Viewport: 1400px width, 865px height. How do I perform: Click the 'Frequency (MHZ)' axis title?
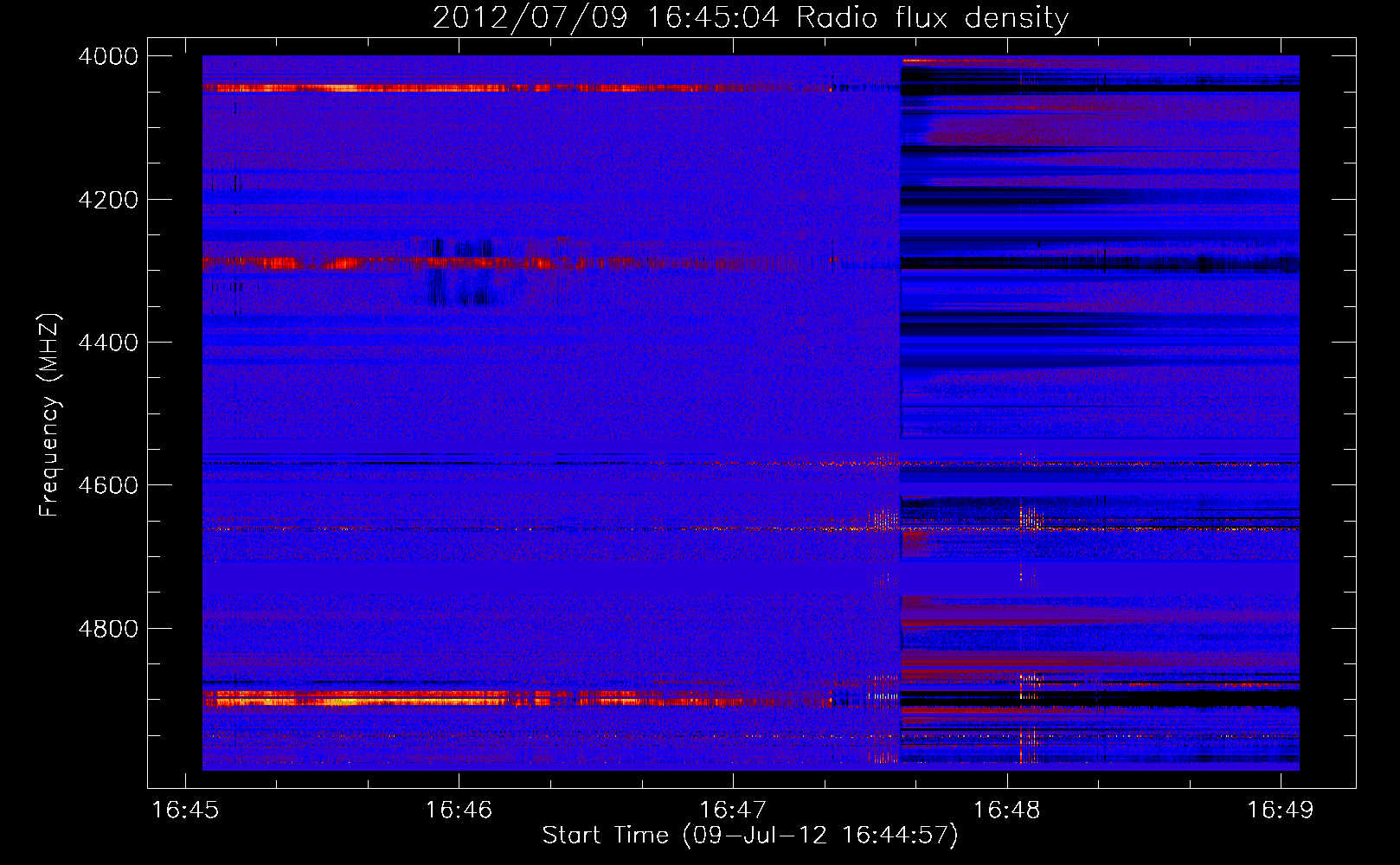tap(49, 415)
